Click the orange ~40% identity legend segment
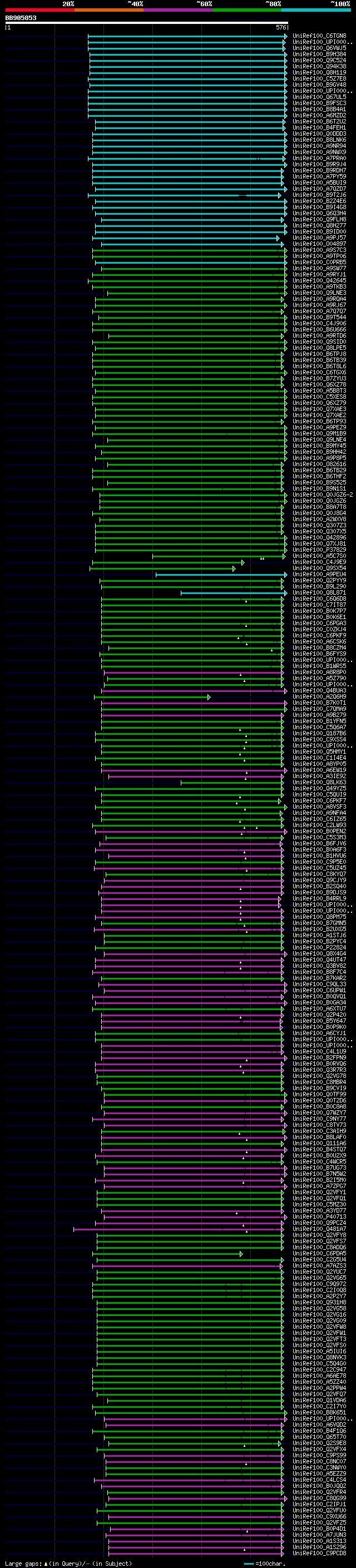356x1568 pixels. click(x=109, y=10)
